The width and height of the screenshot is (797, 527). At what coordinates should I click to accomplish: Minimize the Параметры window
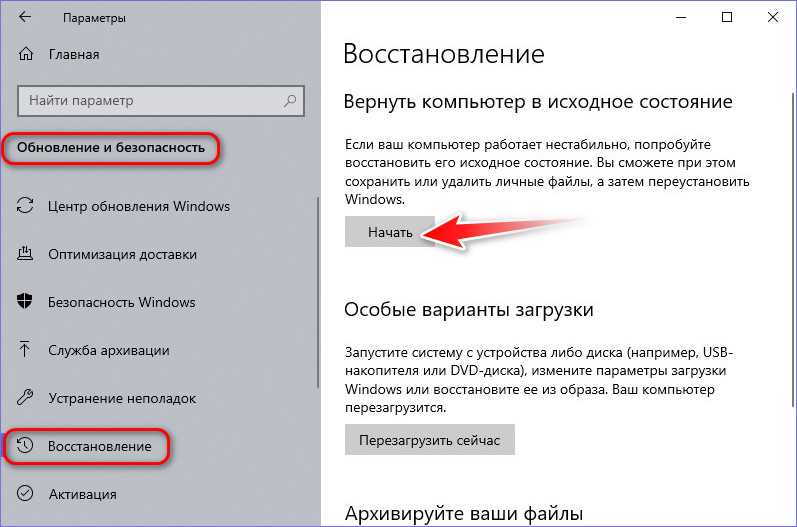click(x=681, y=17)
